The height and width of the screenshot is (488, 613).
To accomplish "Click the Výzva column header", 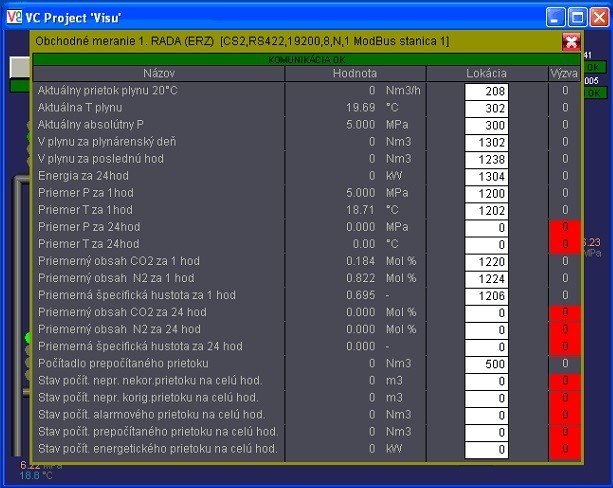I will [x=564, y=74].
